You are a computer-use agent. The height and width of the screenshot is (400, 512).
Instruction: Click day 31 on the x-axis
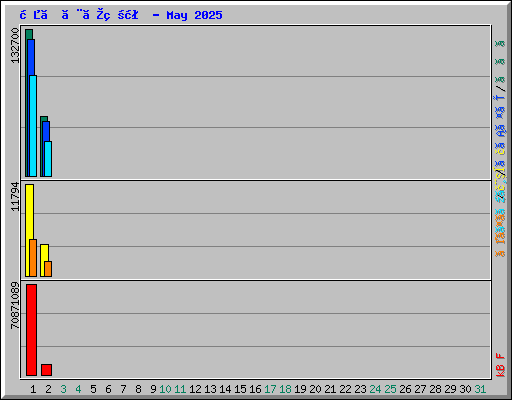(x=480, y=389)
